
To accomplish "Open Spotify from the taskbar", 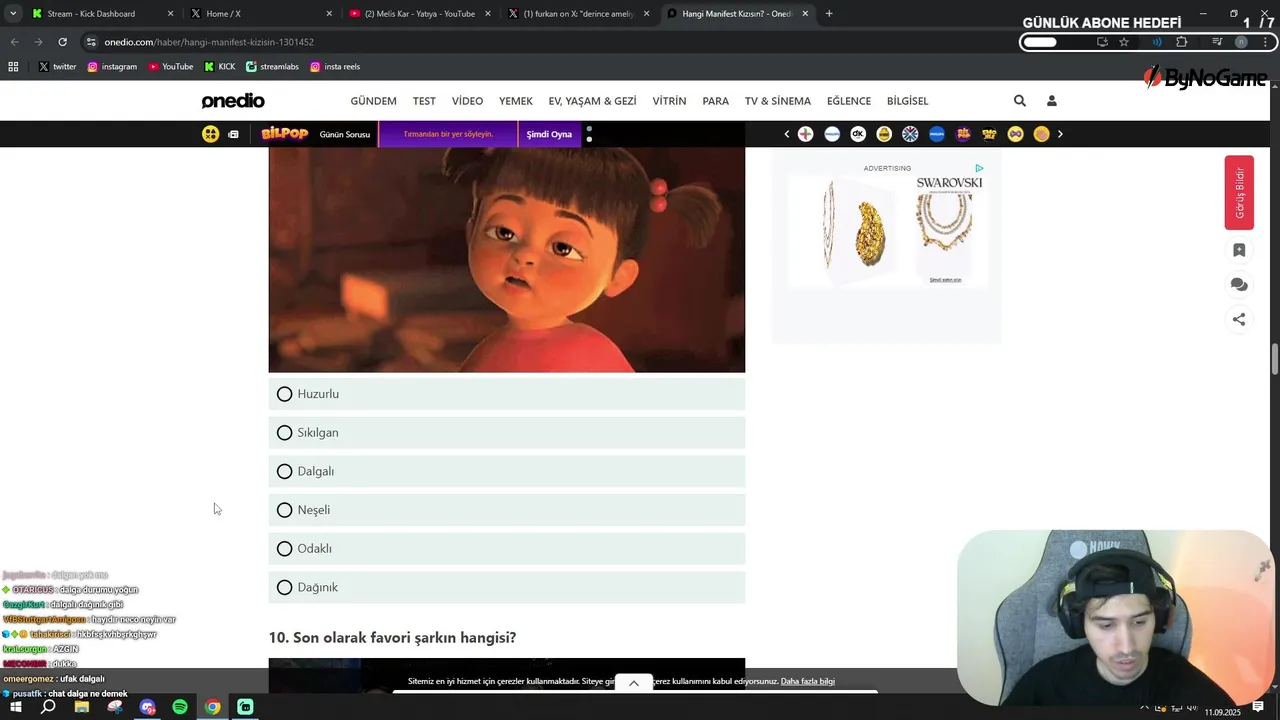I will [x=180, y=707].
